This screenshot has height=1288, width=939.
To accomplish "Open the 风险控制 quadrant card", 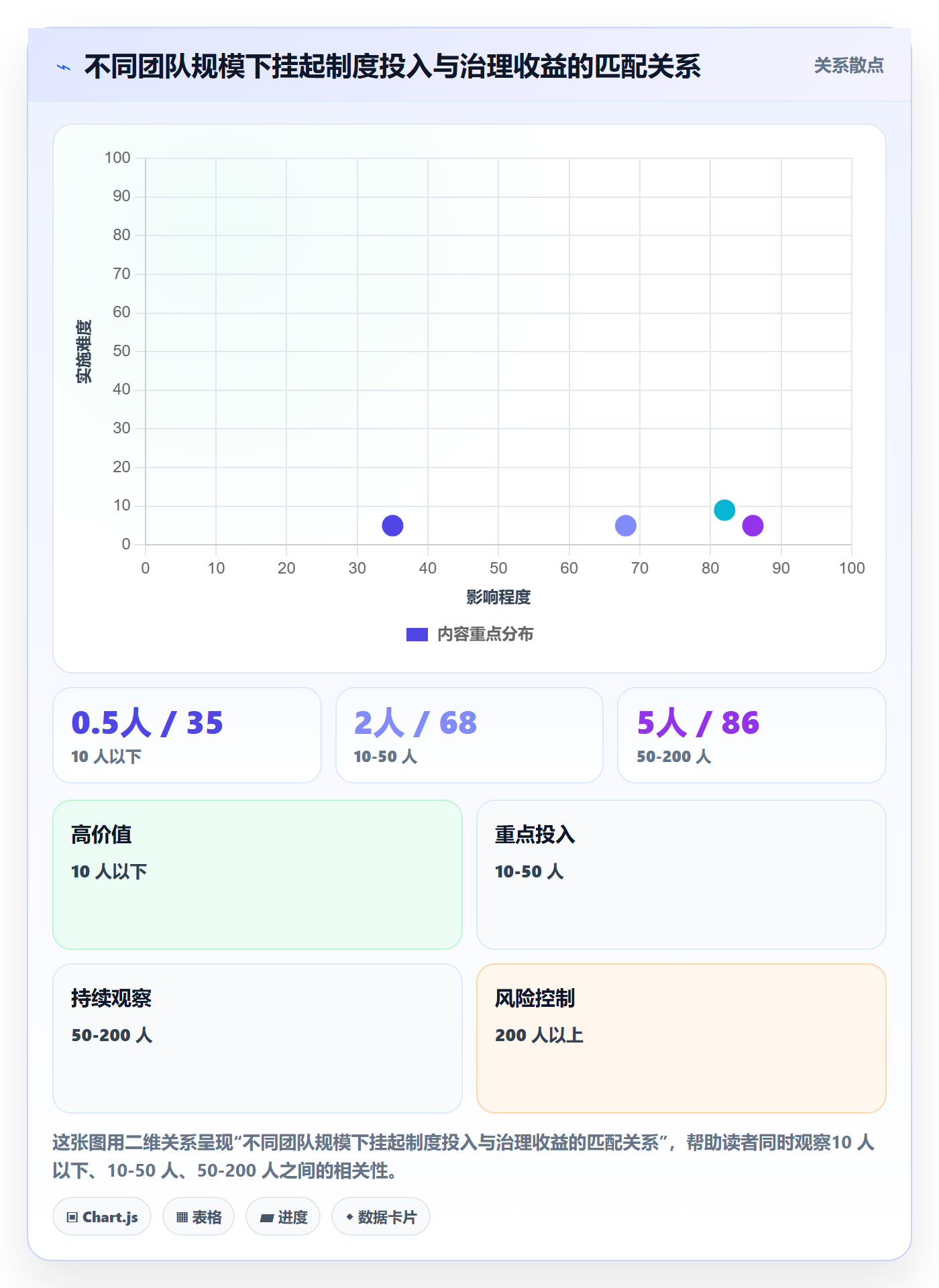I will [681, 1038].
